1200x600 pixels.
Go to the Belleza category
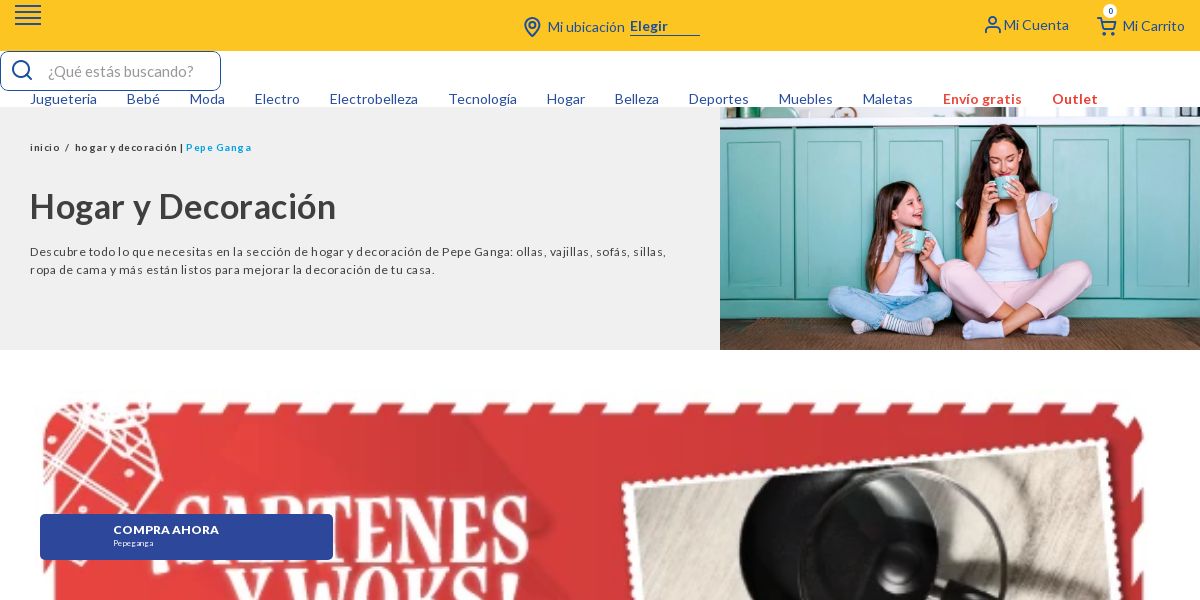click(637, 99)
